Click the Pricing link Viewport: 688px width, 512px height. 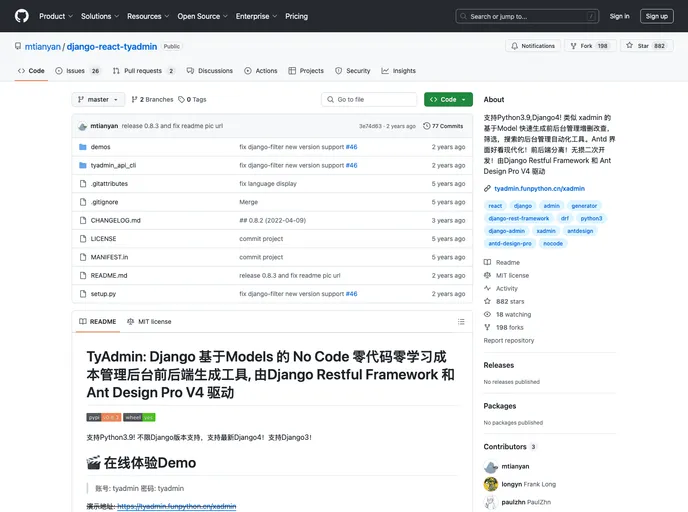(297, 16)
